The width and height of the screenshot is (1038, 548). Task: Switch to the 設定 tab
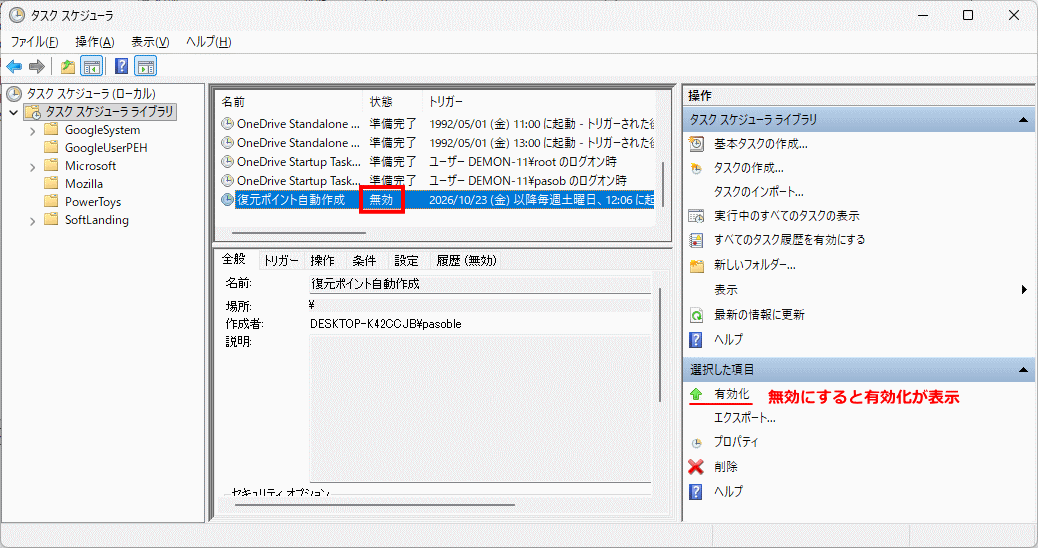click(x=406, y=261)
